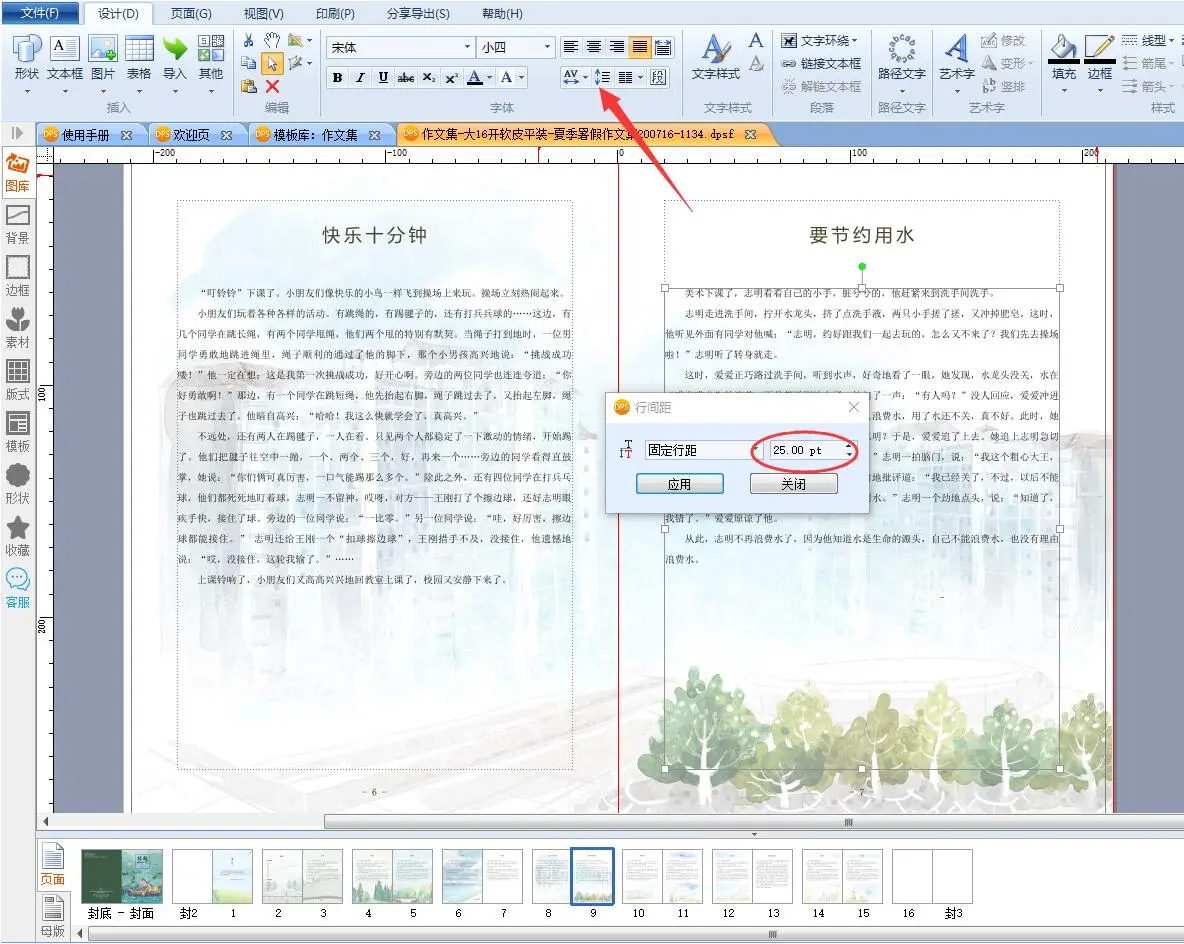Close the 欢迎页 tab
Viewport: 1184px width, 944px height.
pos(227,135)
